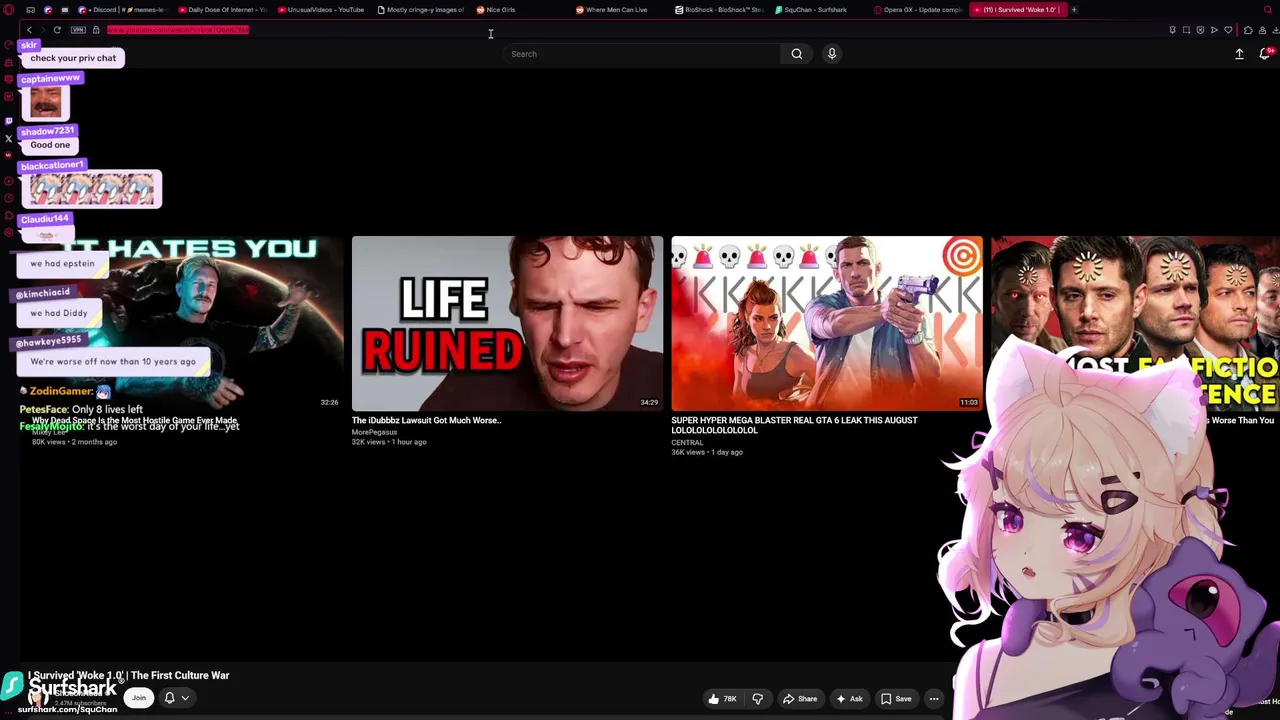Click the Share button
This screenshot has height=720, width=1280.
(x=800, y=699)
